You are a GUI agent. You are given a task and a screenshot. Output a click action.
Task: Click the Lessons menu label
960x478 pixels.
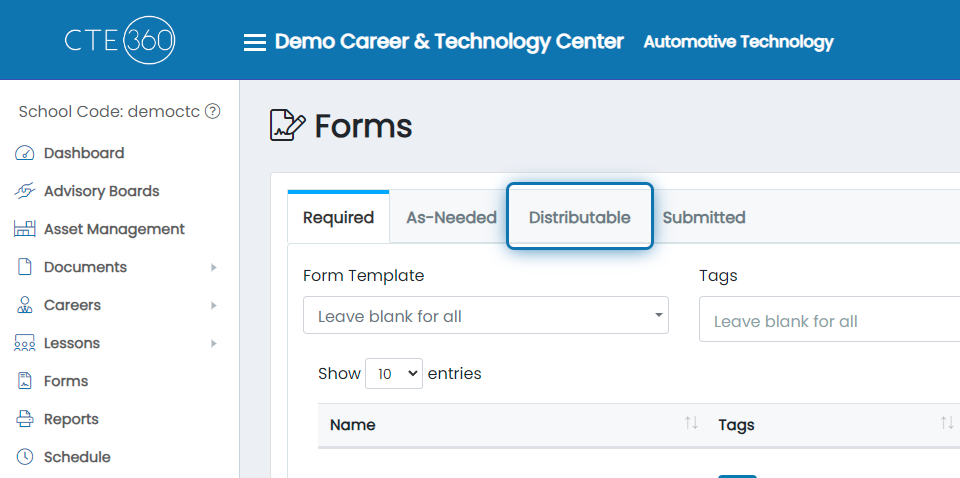pyautogui.click(x=72, y=343)
